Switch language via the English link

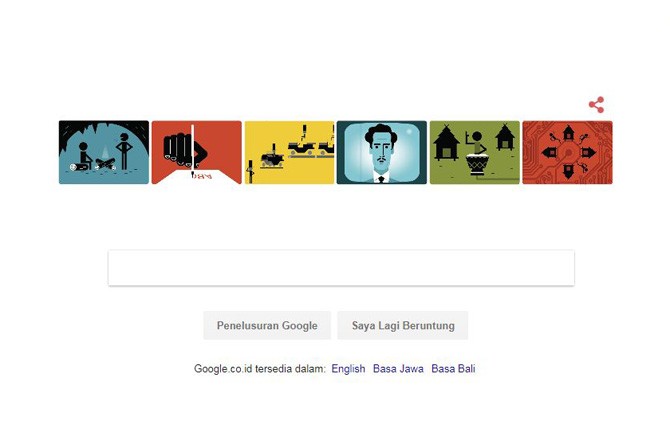tap(348, 368)
